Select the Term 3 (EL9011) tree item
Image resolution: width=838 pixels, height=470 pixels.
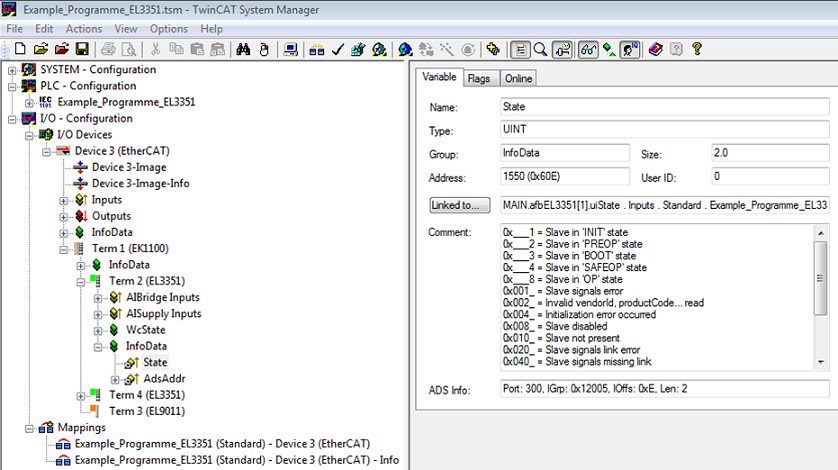pos(147,411)
